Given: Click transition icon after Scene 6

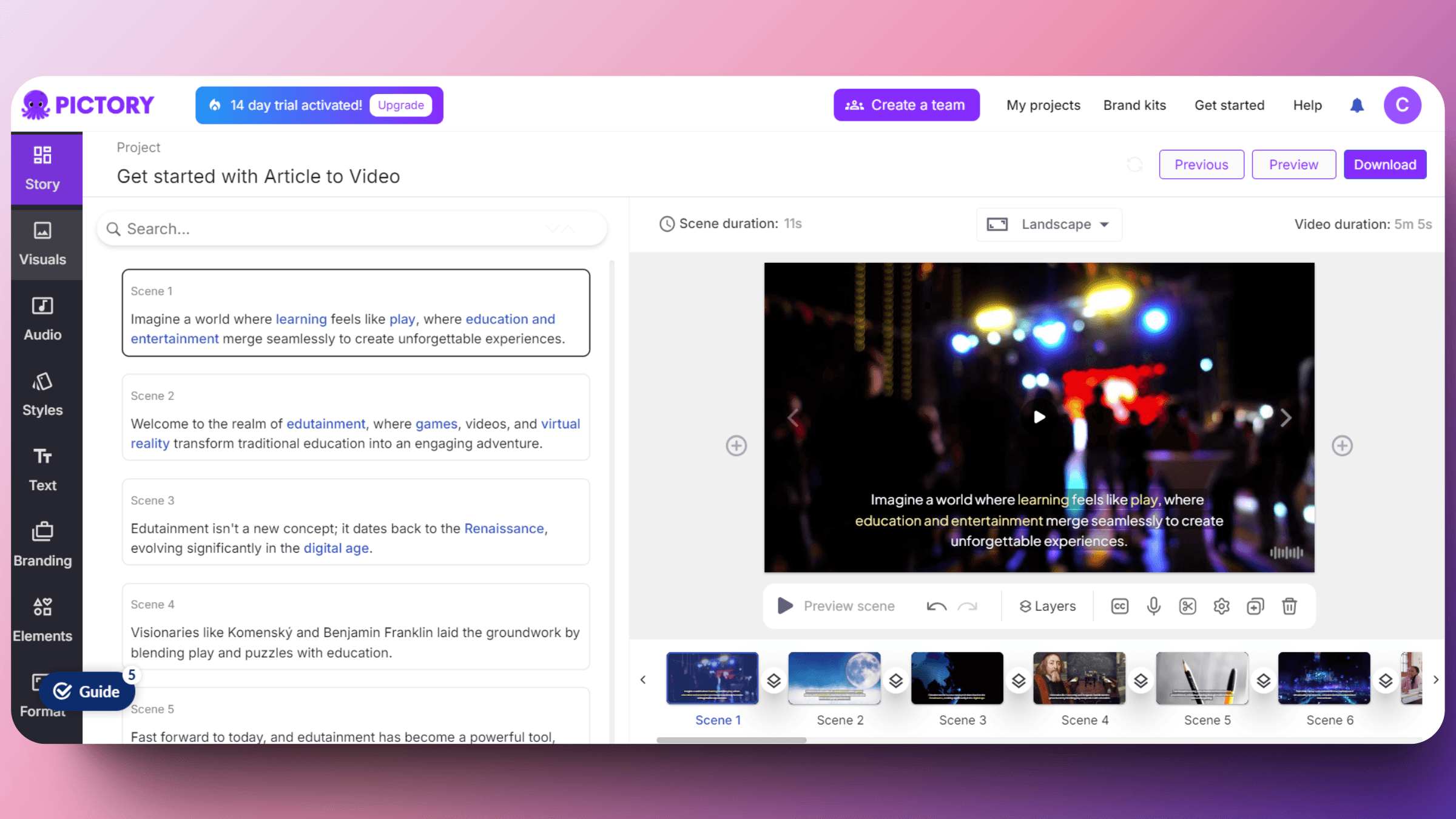Looking at the screenshot, I should tap(1386, 680).
